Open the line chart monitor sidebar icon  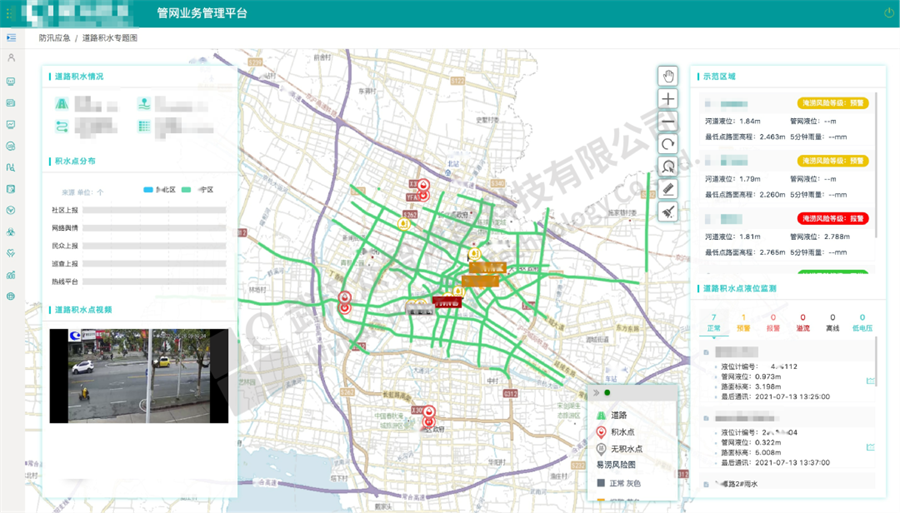pos(11,125)
